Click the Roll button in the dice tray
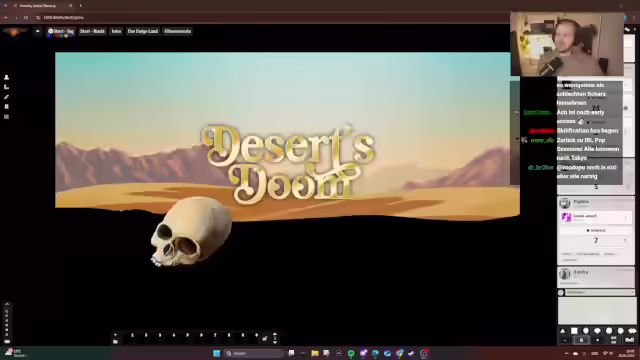The height and width of the screenshot is (360, 640). click(x=629, y=340)
